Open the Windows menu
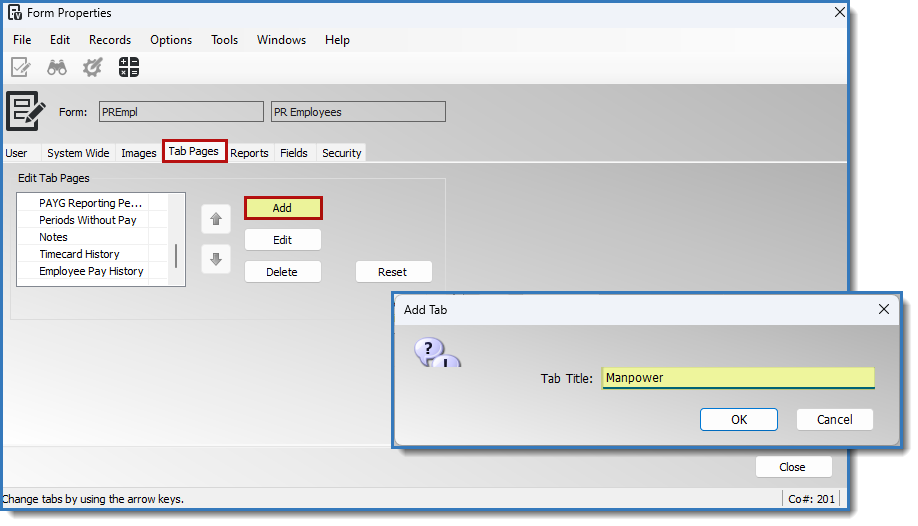 282,40
